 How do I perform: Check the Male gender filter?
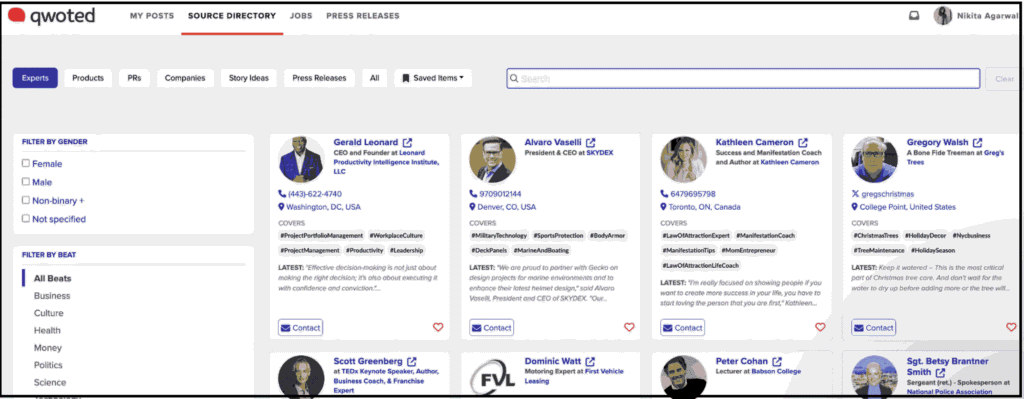point(25,182)
